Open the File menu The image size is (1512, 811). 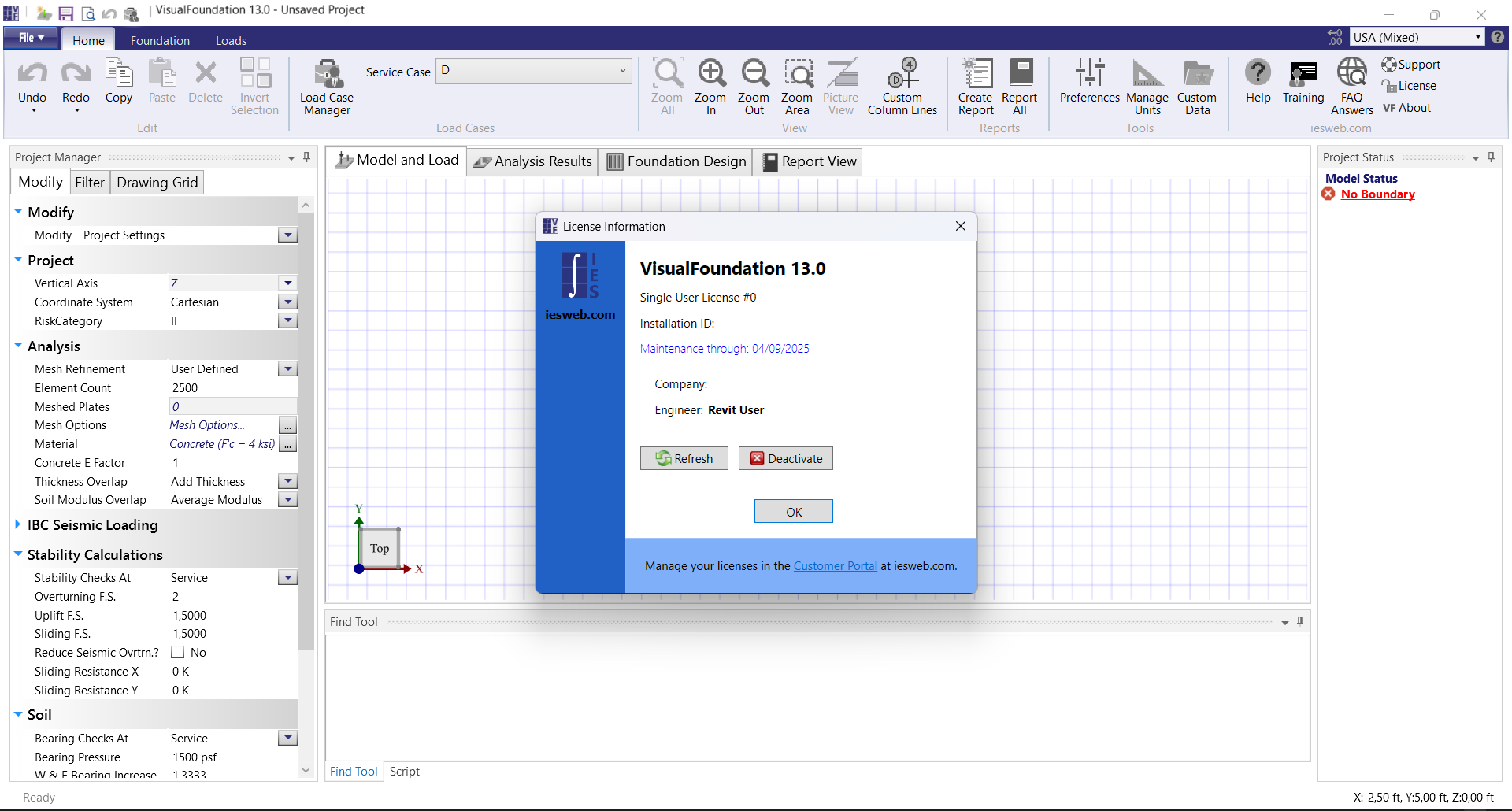pyautogui.click(x=31, y=38)
